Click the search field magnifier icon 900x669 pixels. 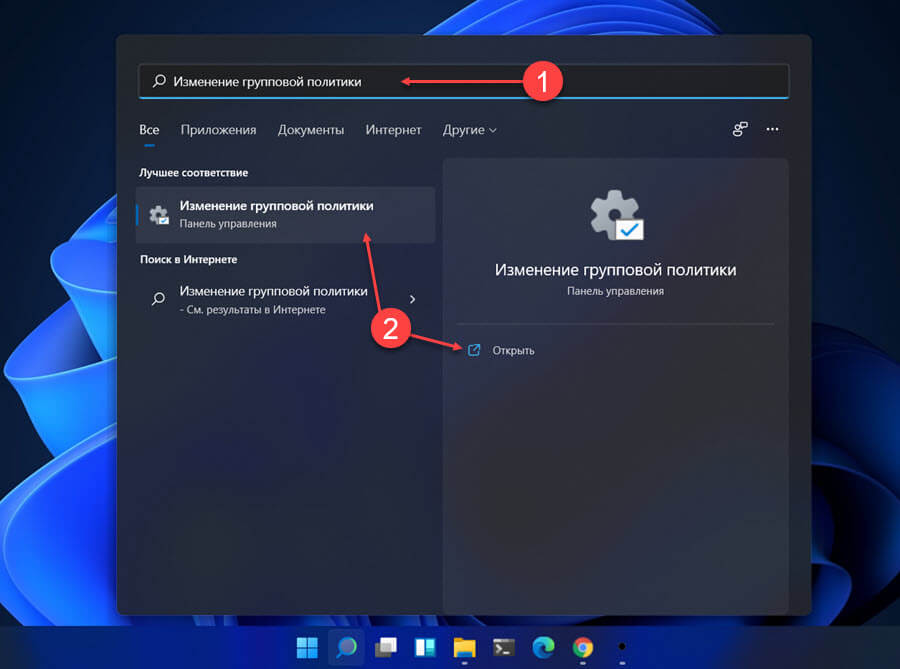160,81
